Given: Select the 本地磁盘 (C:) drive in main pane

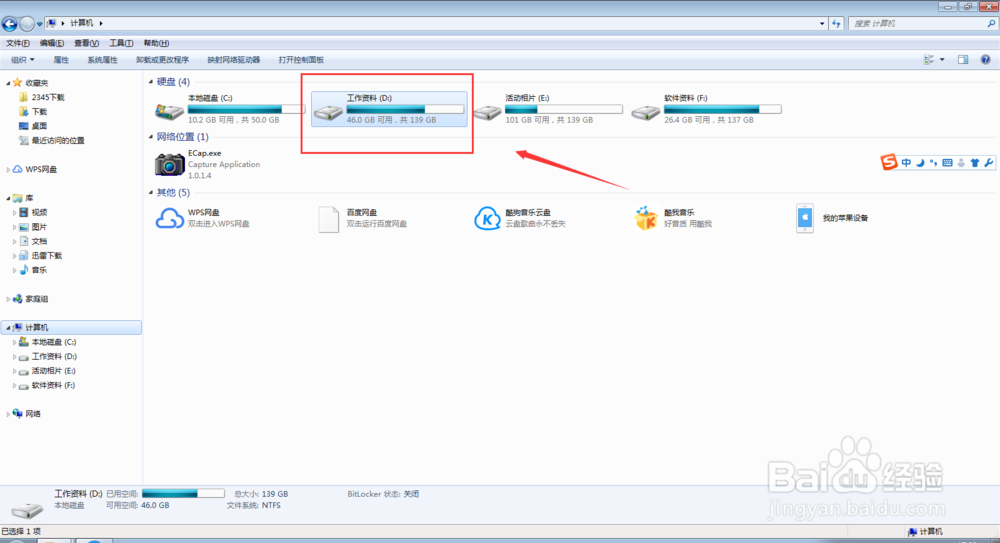Looking at the screenshot, I should [230, 108].
